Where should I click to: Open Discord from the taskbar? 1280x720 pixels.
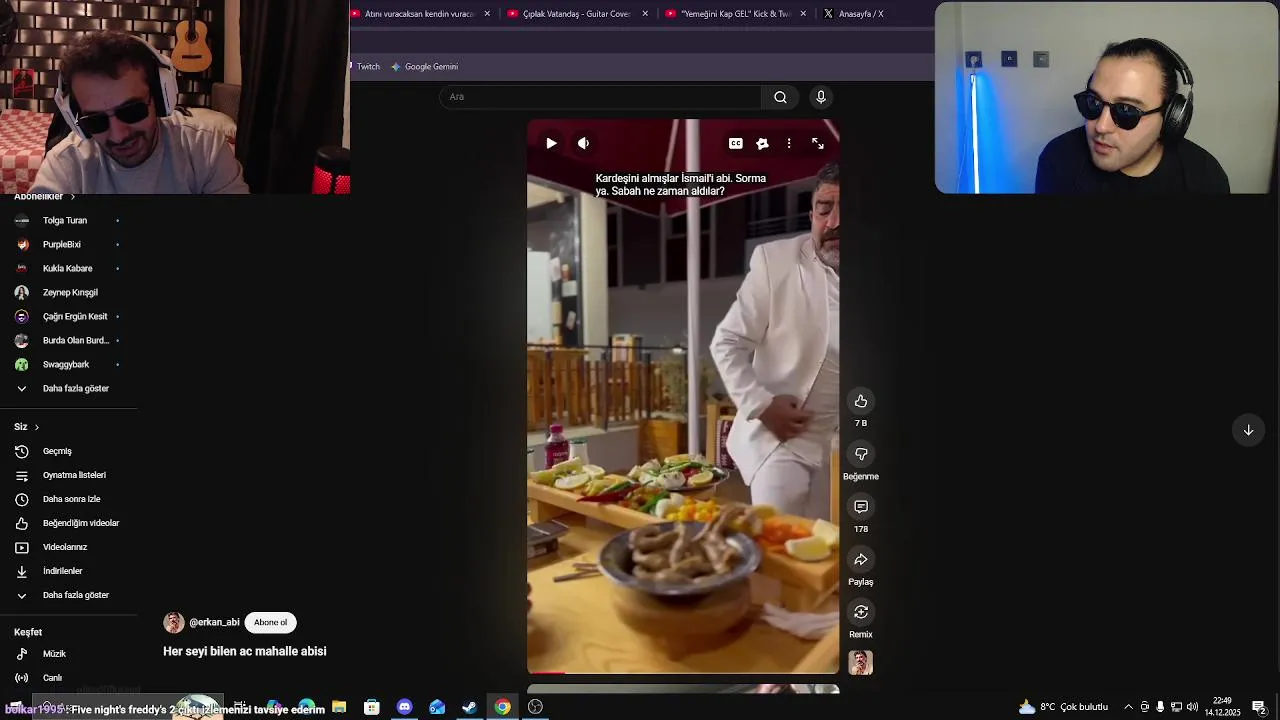click(x=405, y=707)
